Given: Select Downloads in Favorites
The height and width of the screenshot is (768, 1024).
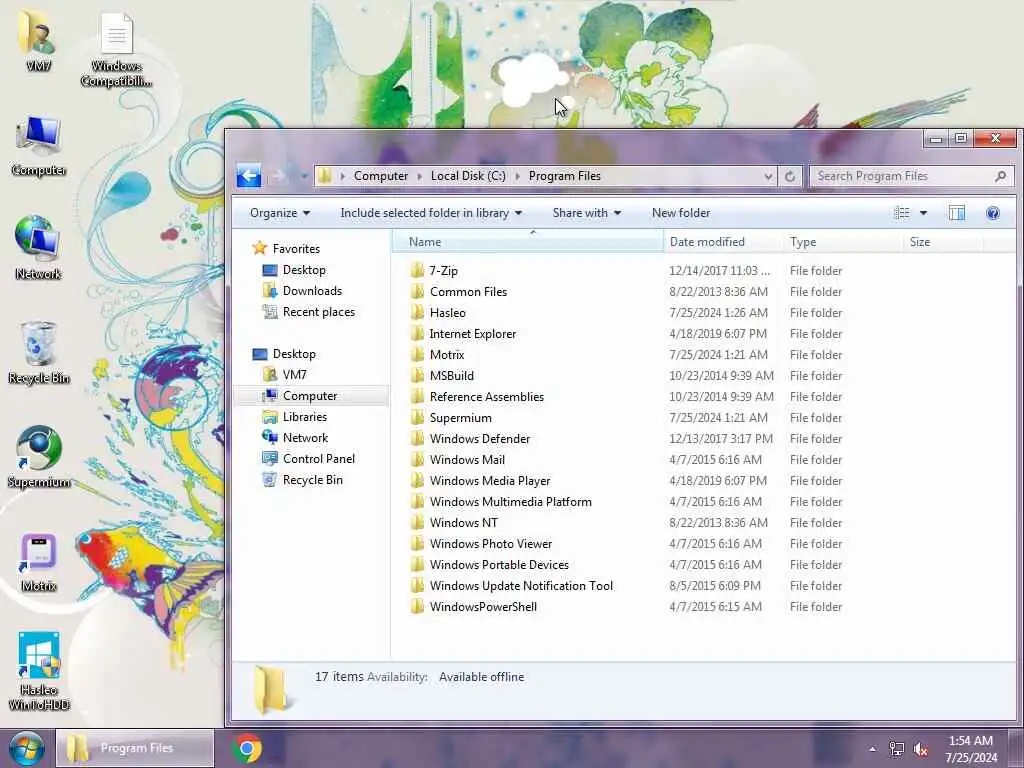Looking at the screenshot, I should pyautogui.click(x=312, y=291).
